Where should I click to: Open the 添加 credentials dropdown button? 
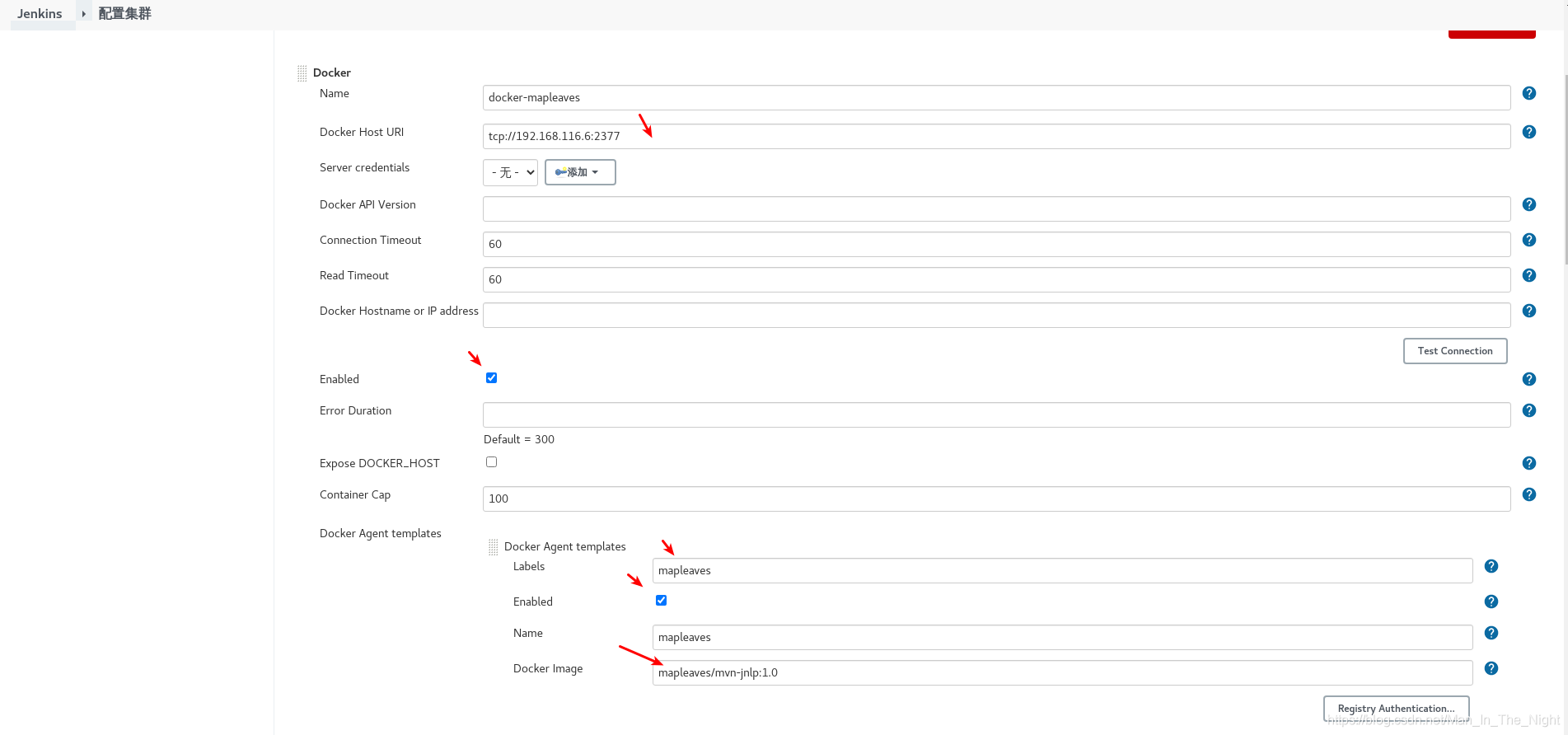pyautogui.click(x=580, y=172)
